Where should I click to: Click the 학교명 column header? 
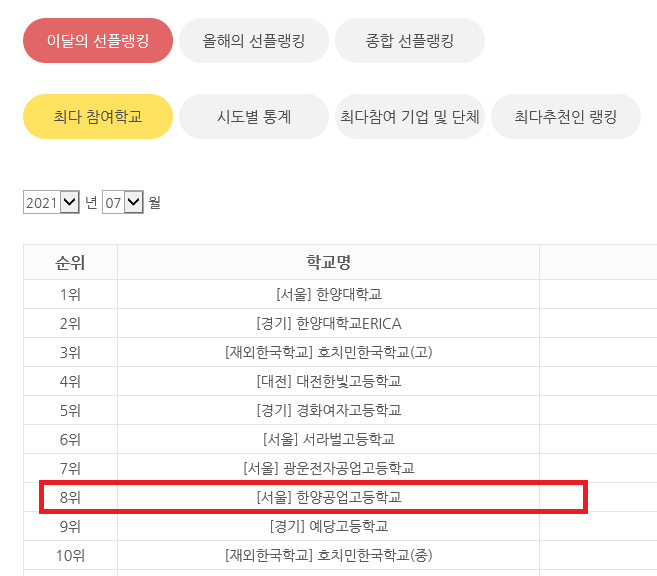click(328, 262)
